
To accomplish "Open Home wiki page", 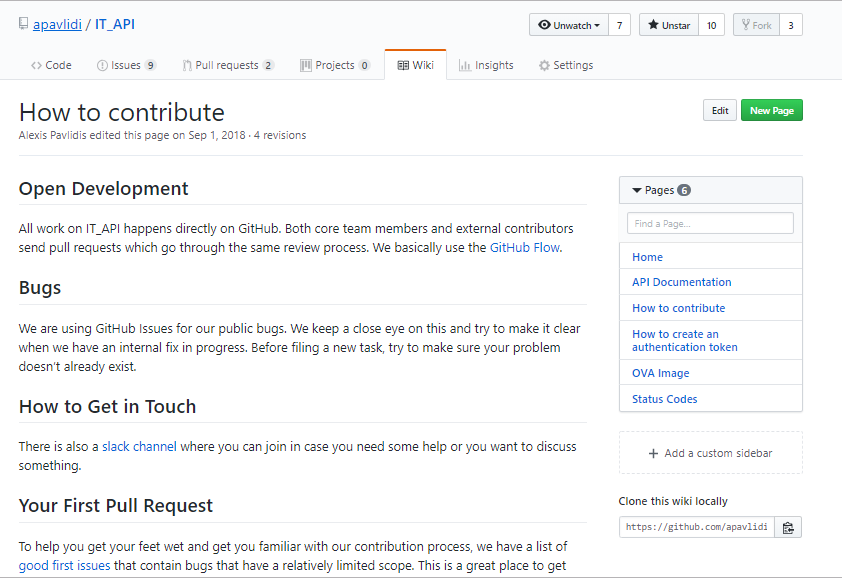I will click(x=647, y=257).
